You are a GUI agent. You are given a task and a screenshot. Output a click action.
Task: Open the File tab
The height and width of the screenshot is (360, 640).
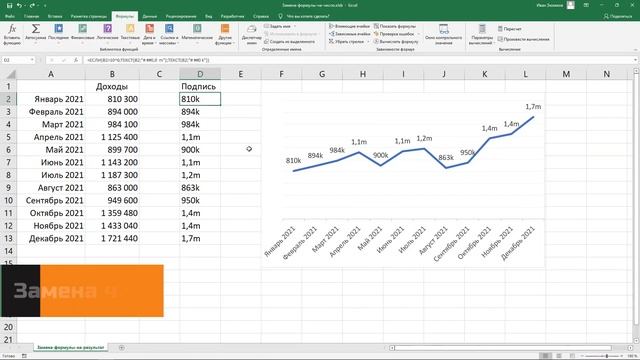10,16
